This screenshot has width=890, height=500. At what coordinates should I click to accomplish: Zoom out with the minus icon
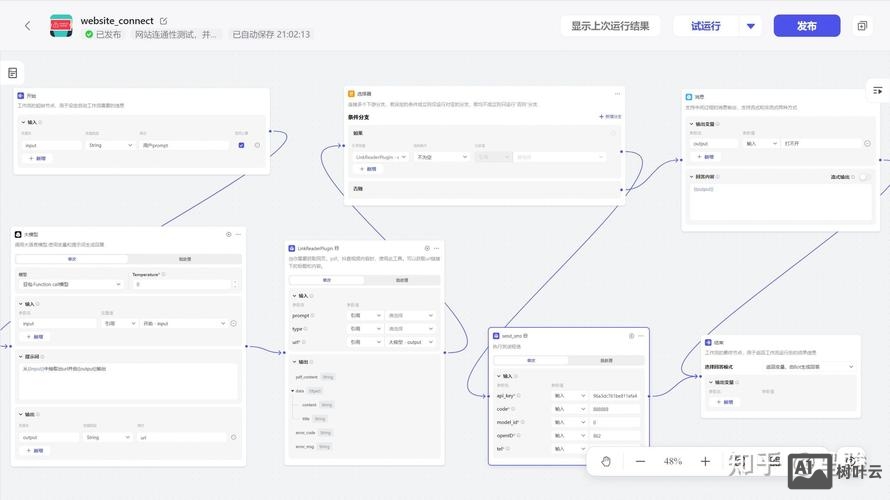(640, 461)
